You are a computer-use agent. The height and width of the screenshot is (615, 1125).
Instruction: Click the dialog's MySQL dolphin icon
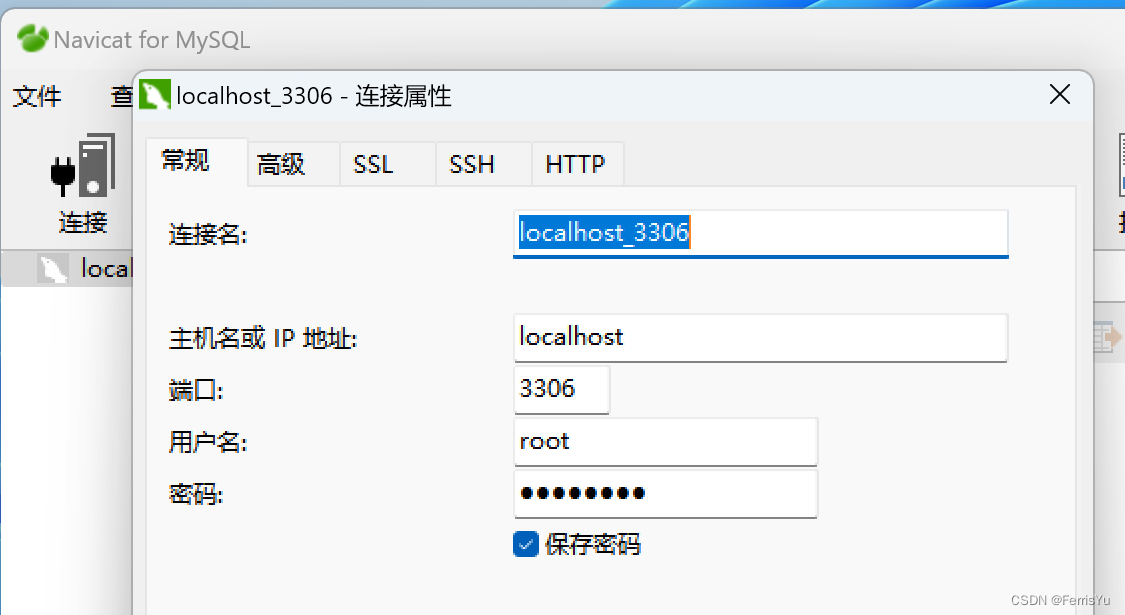pyautogui.click(x=154, y=95)
